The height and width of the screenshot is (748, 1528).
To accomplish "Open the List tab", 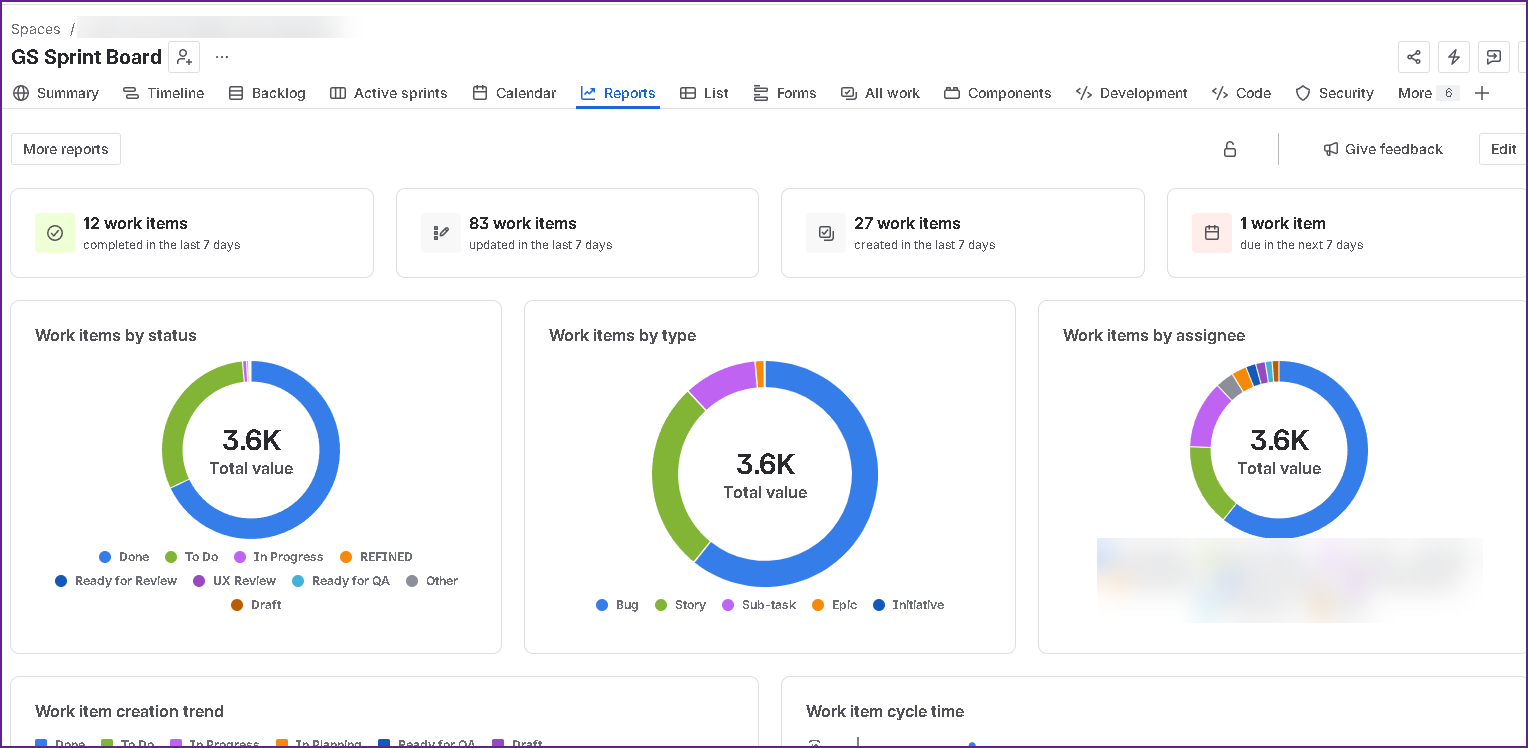I will [704, 93].
